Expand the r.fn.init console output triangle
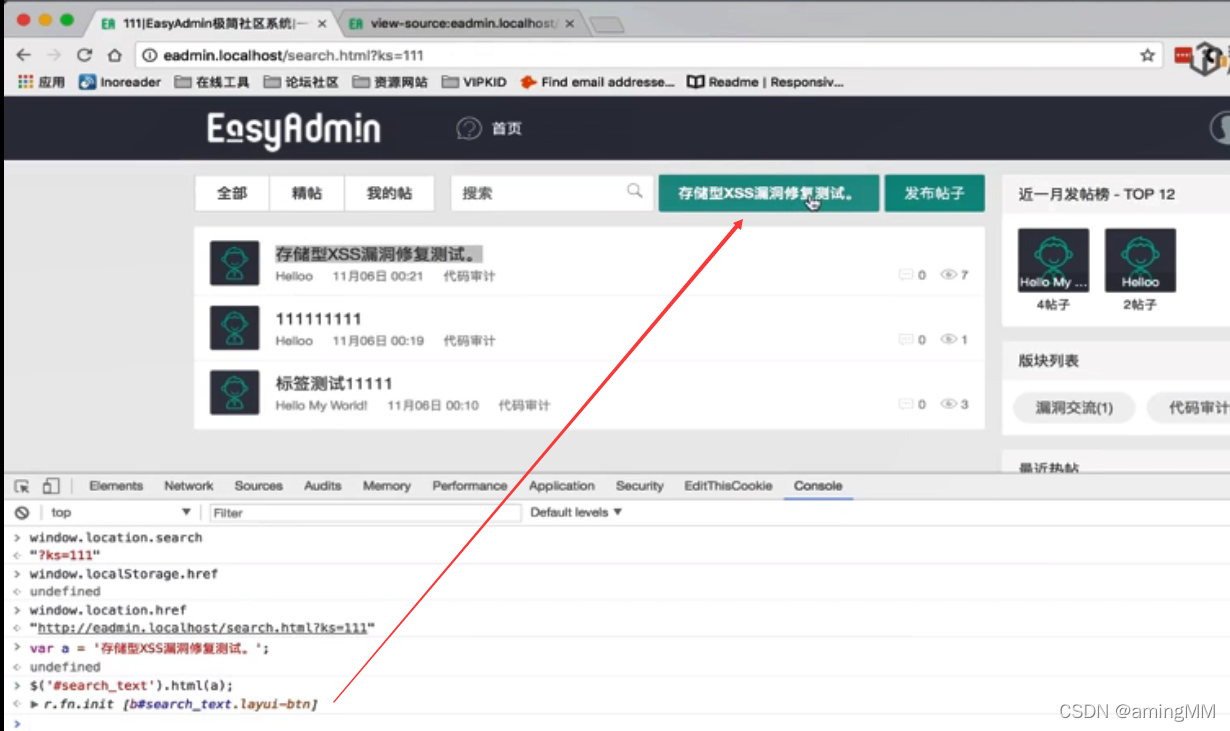Screen dimensions: 1230x731 pos(35,705)
